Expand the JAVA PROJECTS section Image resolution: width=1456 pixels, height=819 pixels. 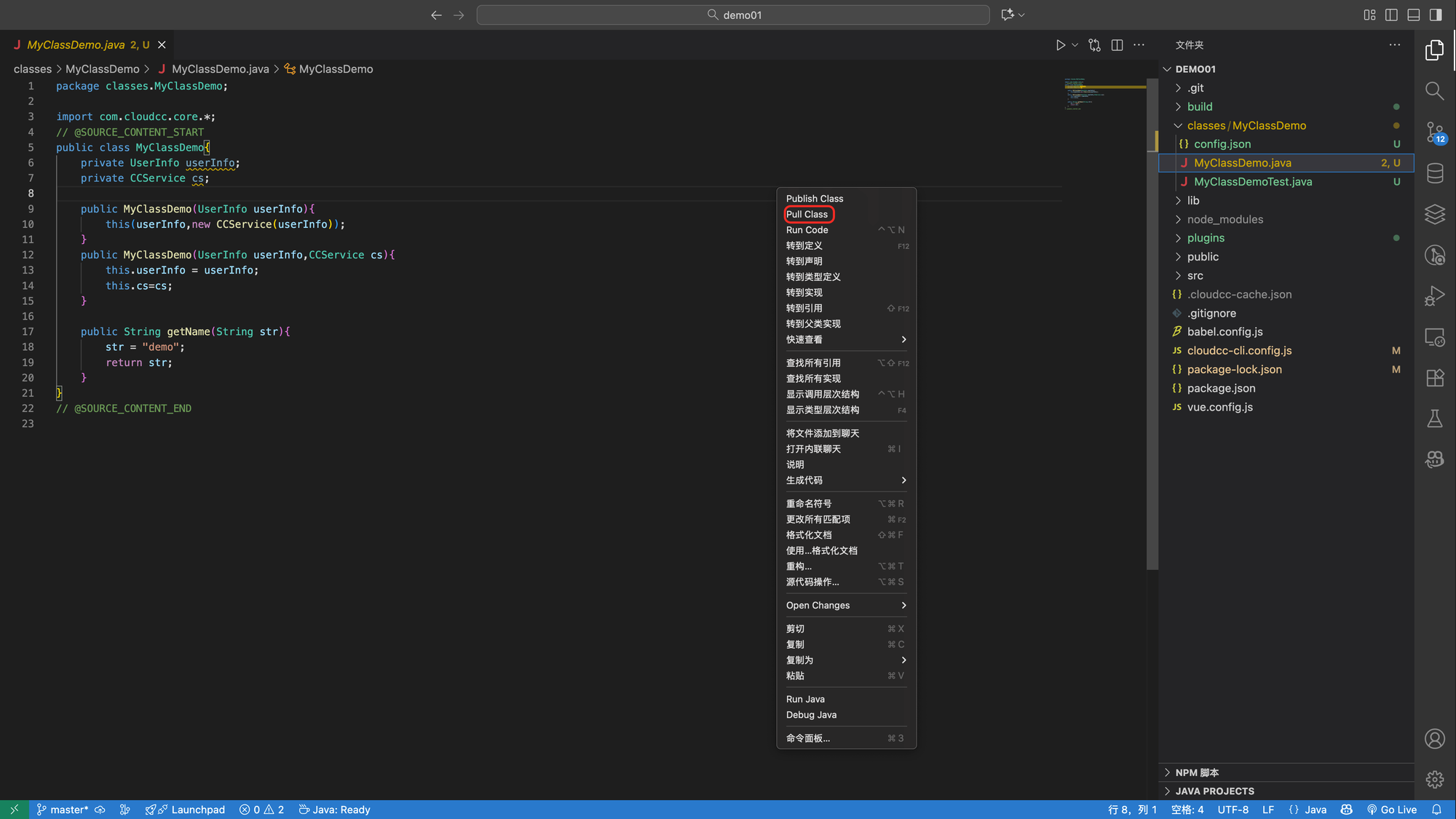click(1214, 791)
